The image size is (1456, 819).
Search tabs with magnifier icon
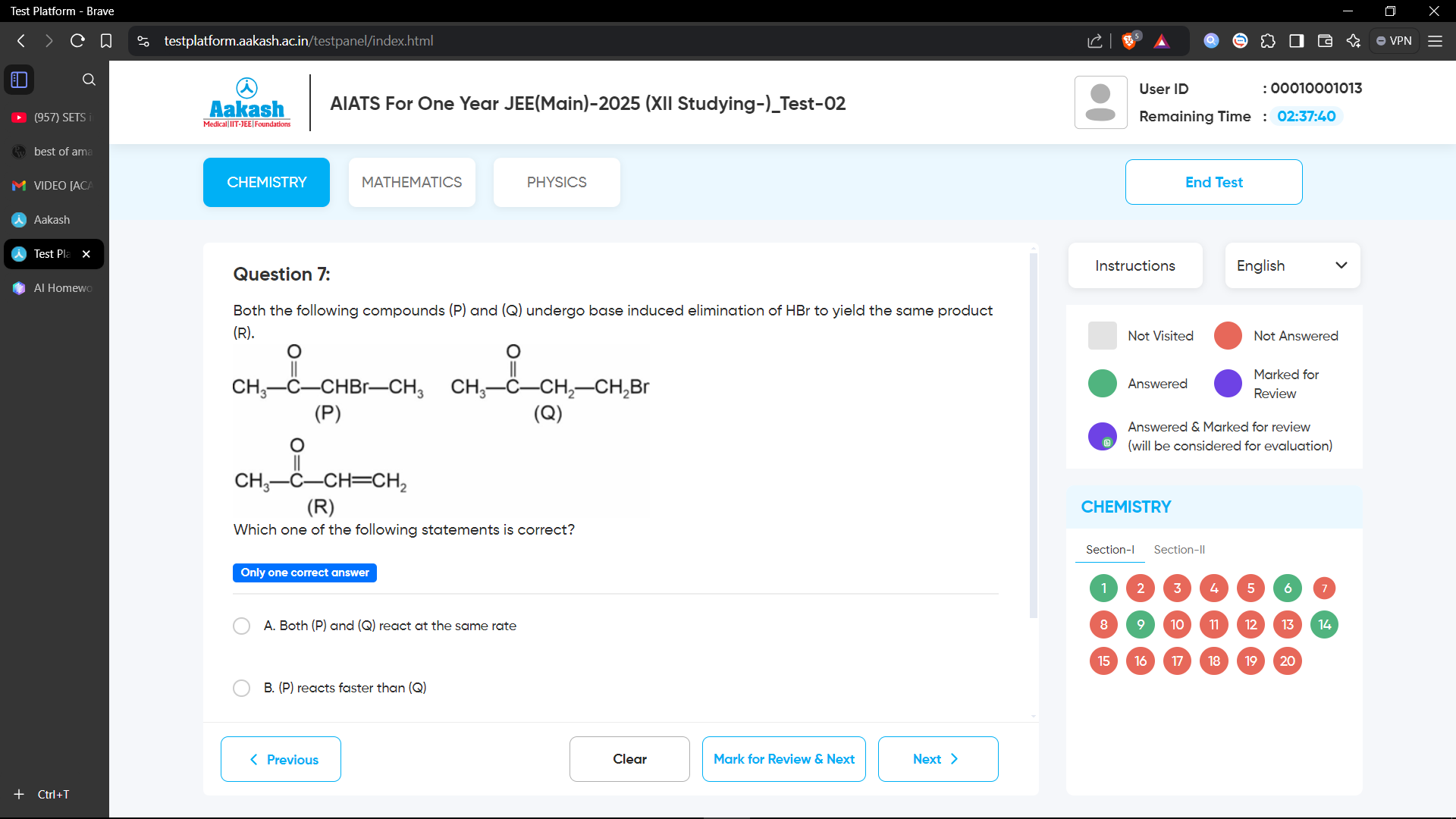point(89,80)
